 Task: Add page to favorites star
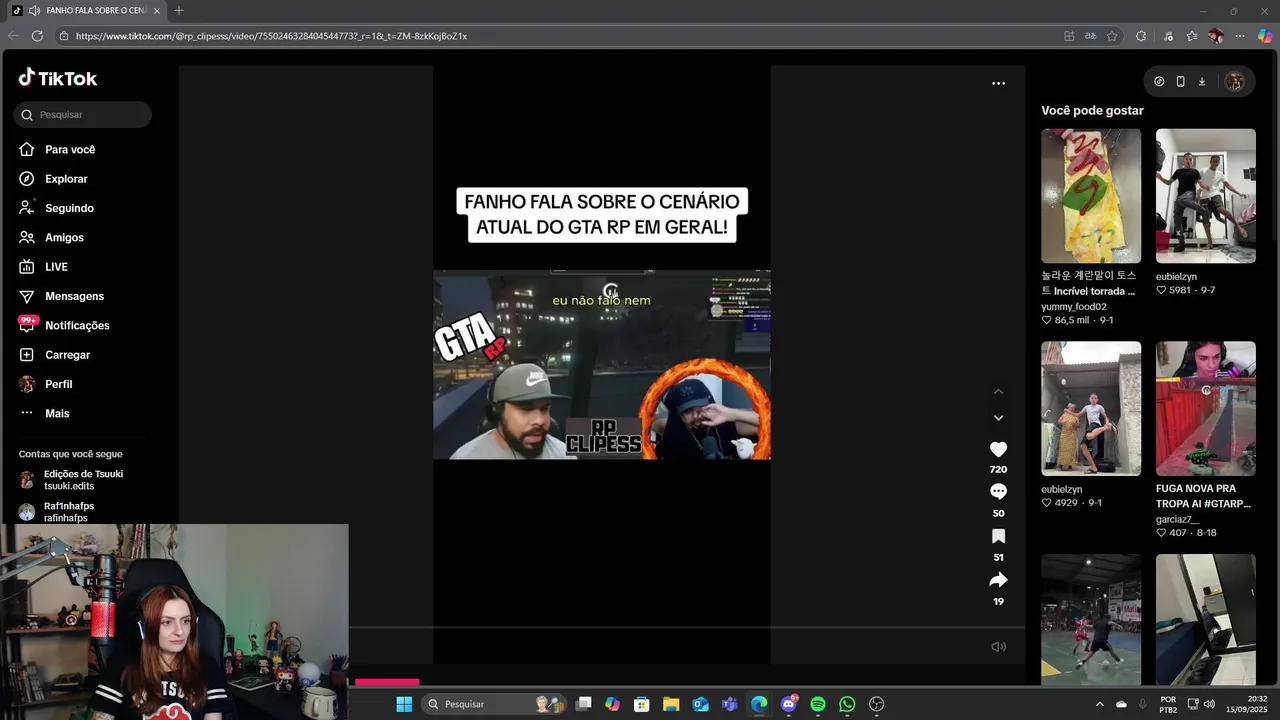click(1112, 36)
